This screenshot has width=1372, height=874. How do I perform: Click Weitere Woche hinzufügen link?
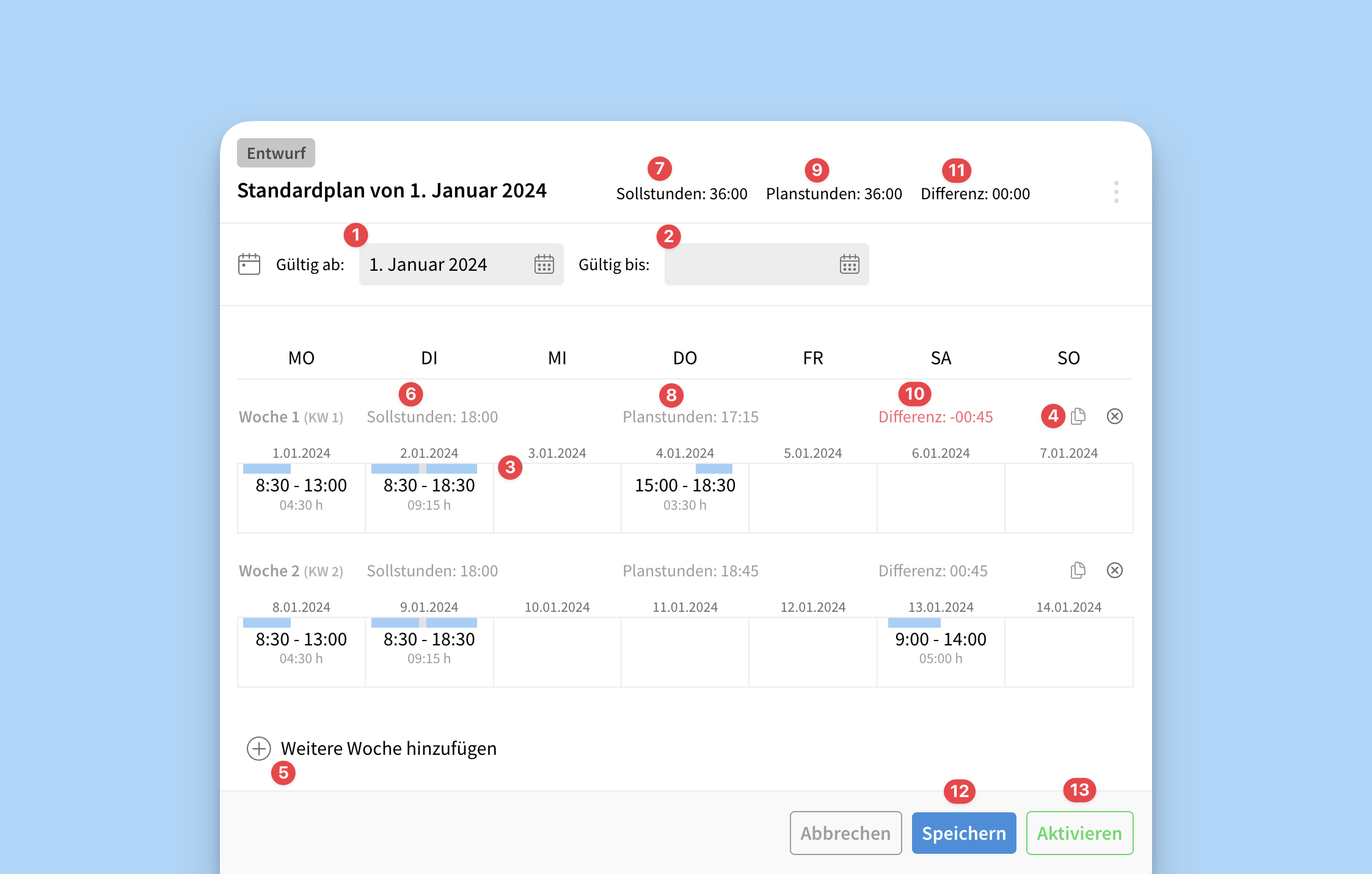[x=389, y=748]
